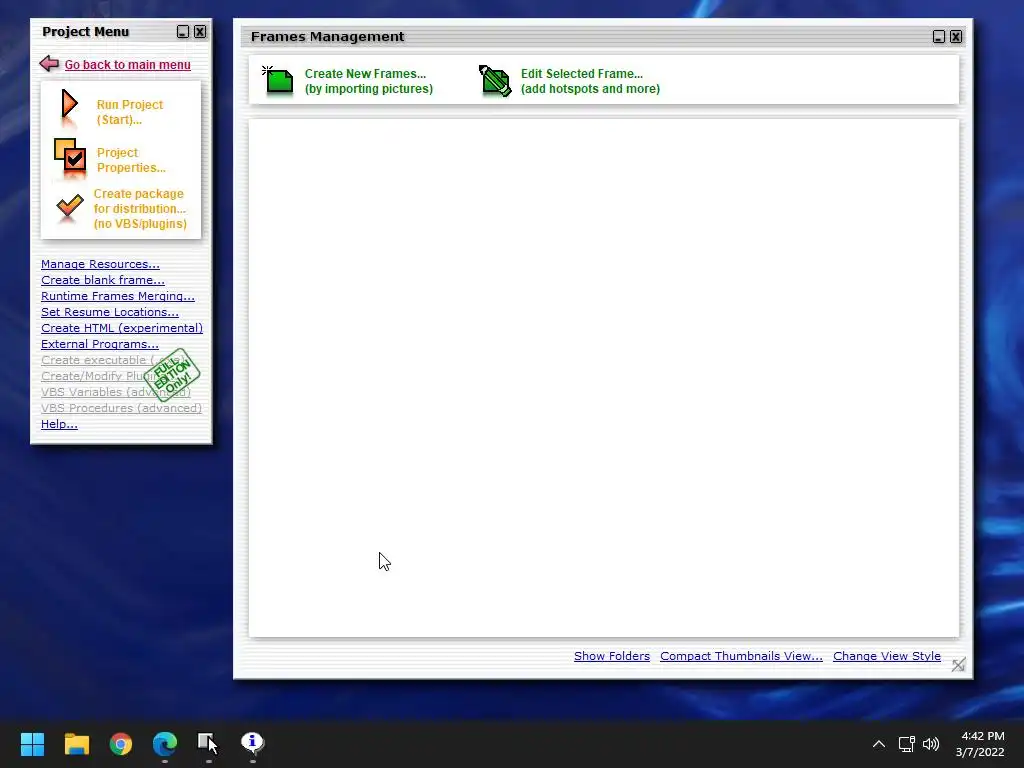
Task: Click Create blank frame... link
Action: (x=103, y=280)
